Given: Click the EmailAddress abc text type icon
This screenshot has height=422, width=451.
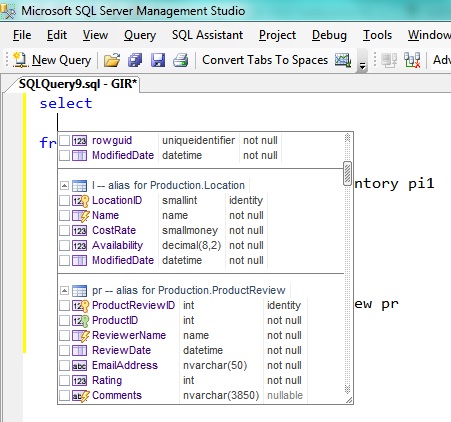Looking at the screenshot, I should coord(80,366).
